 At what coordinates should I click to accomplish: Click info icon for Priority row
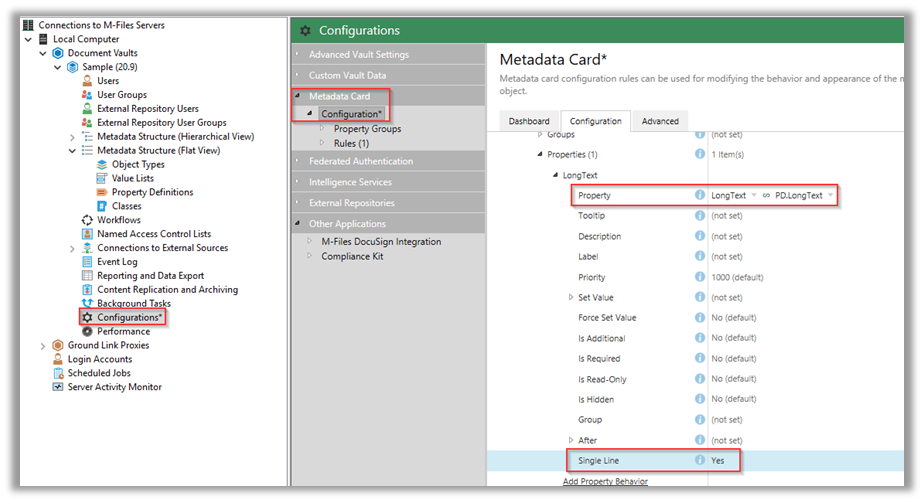tap(699, 276)
